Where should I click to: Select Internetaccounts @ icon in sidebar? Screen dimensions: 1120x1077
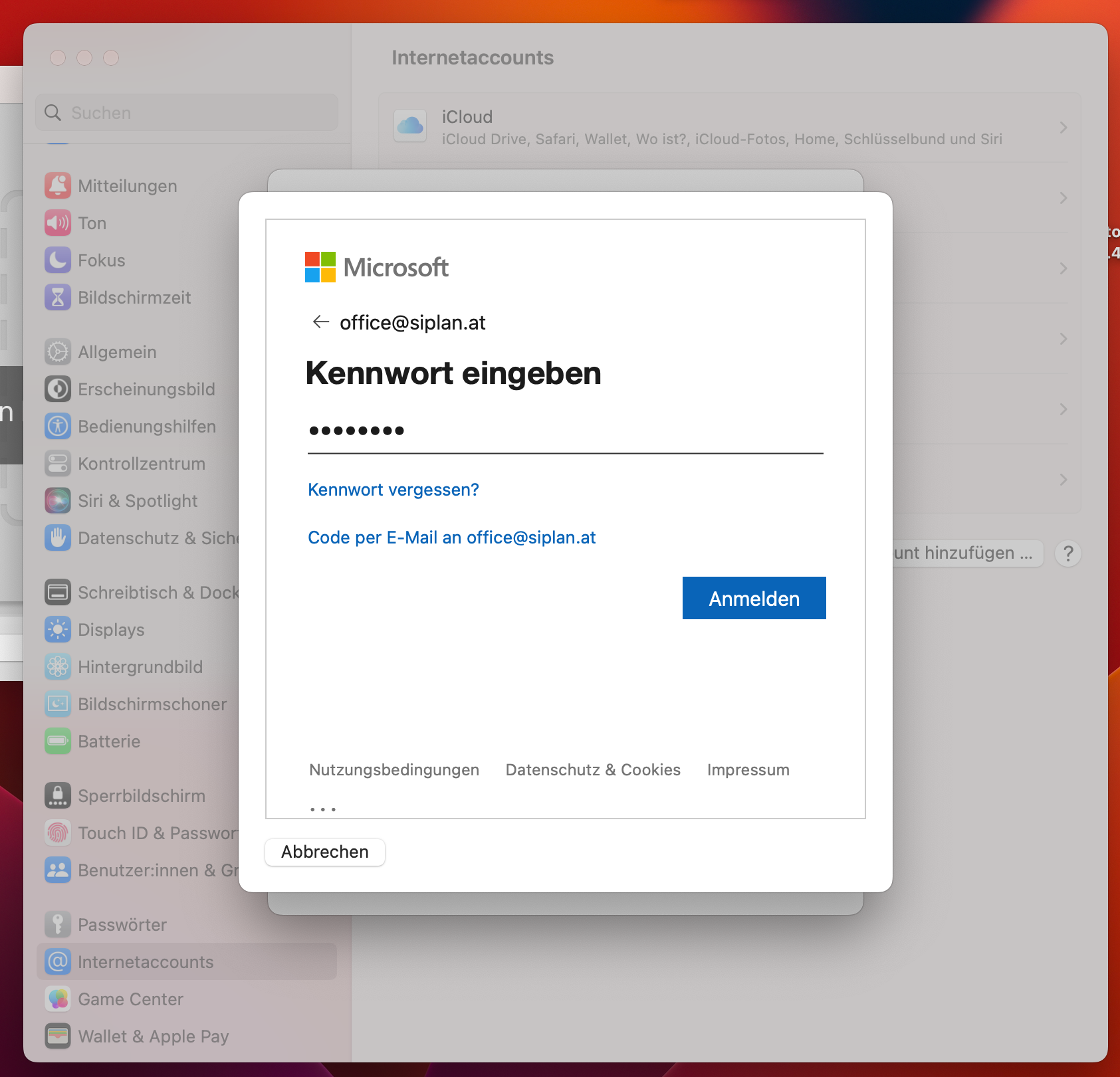click(x=58, y=961)
